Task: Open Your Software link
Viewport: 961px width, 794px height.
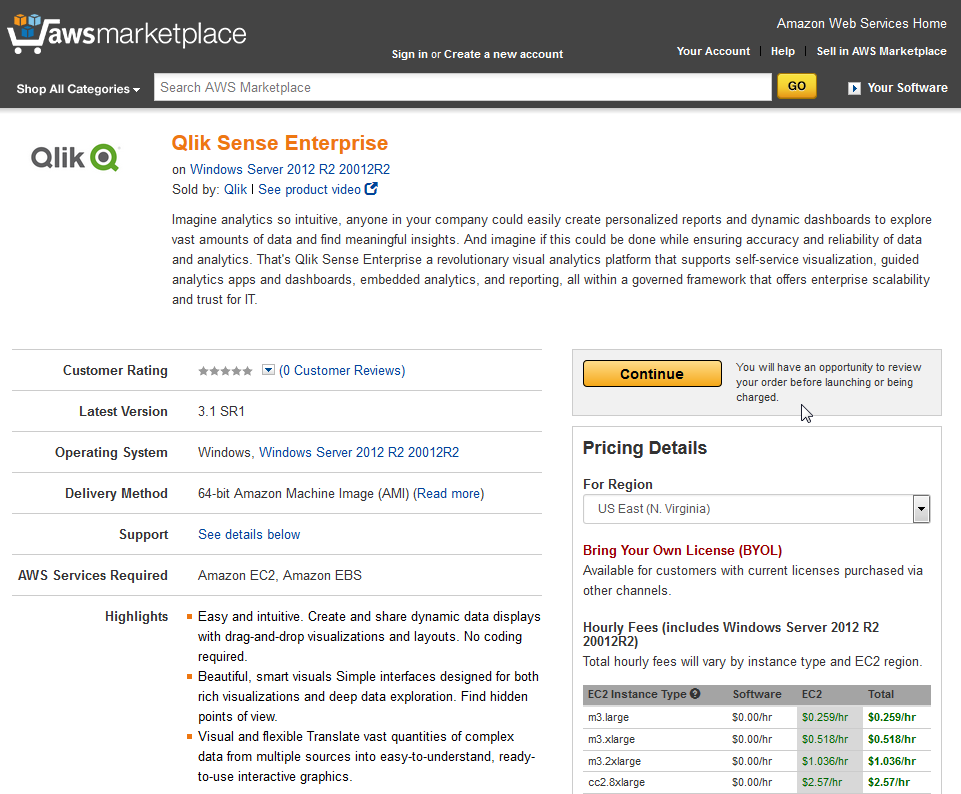Action: click(x=908, y=88)
